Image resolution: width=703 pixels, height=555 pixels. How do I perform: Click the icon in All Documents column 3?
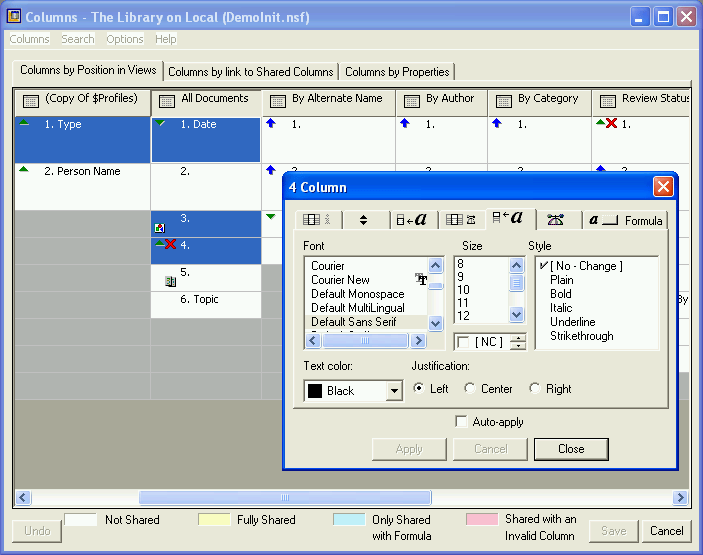coord(160,228)
